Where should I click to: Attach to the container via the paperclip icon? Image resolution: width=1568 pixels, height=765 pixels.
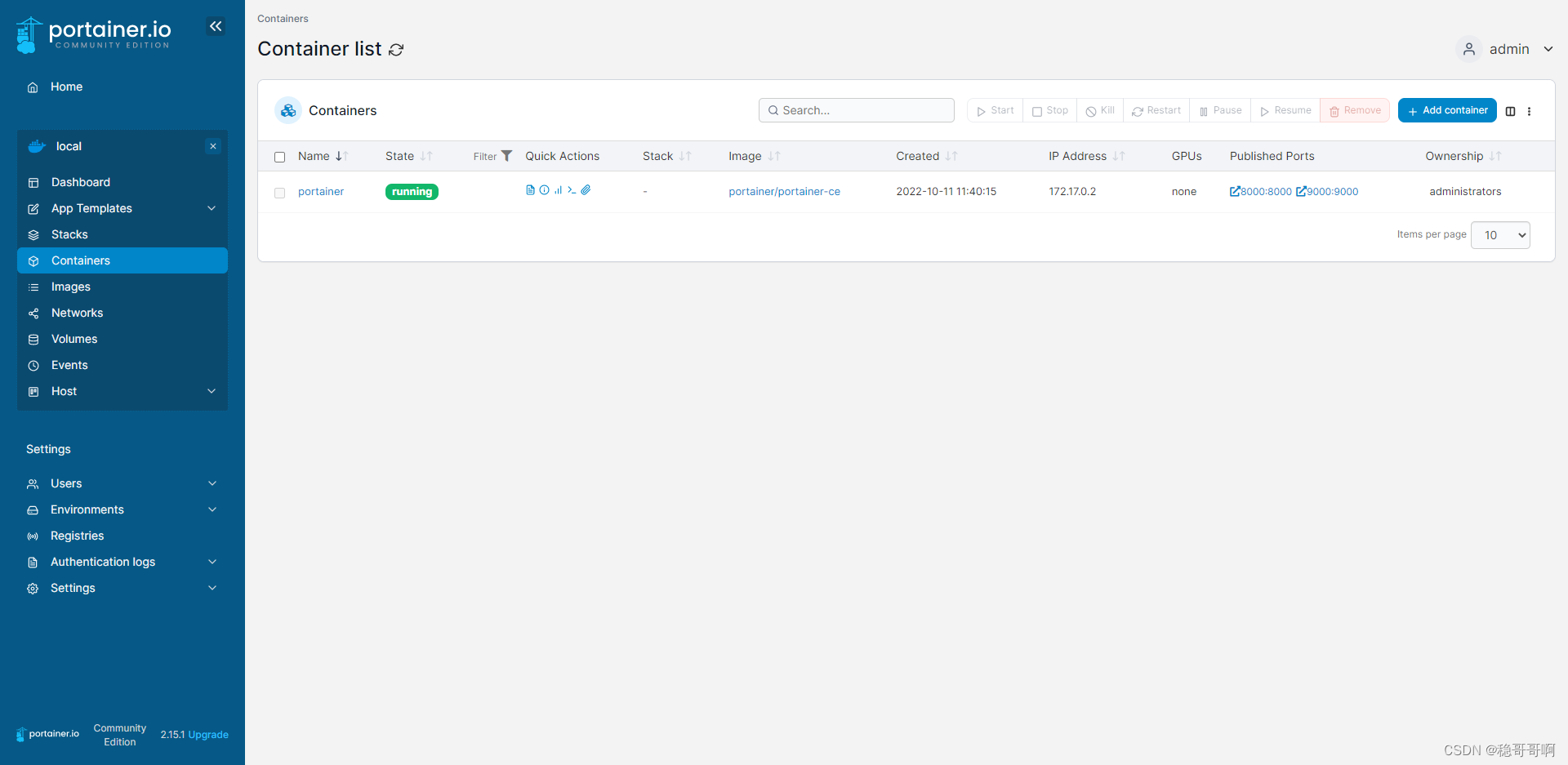586,189
